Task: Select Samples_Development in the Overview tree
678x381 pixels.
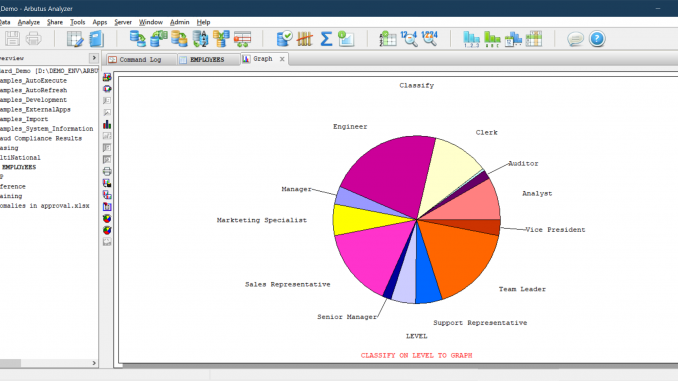Action: [x=33, y=100]
